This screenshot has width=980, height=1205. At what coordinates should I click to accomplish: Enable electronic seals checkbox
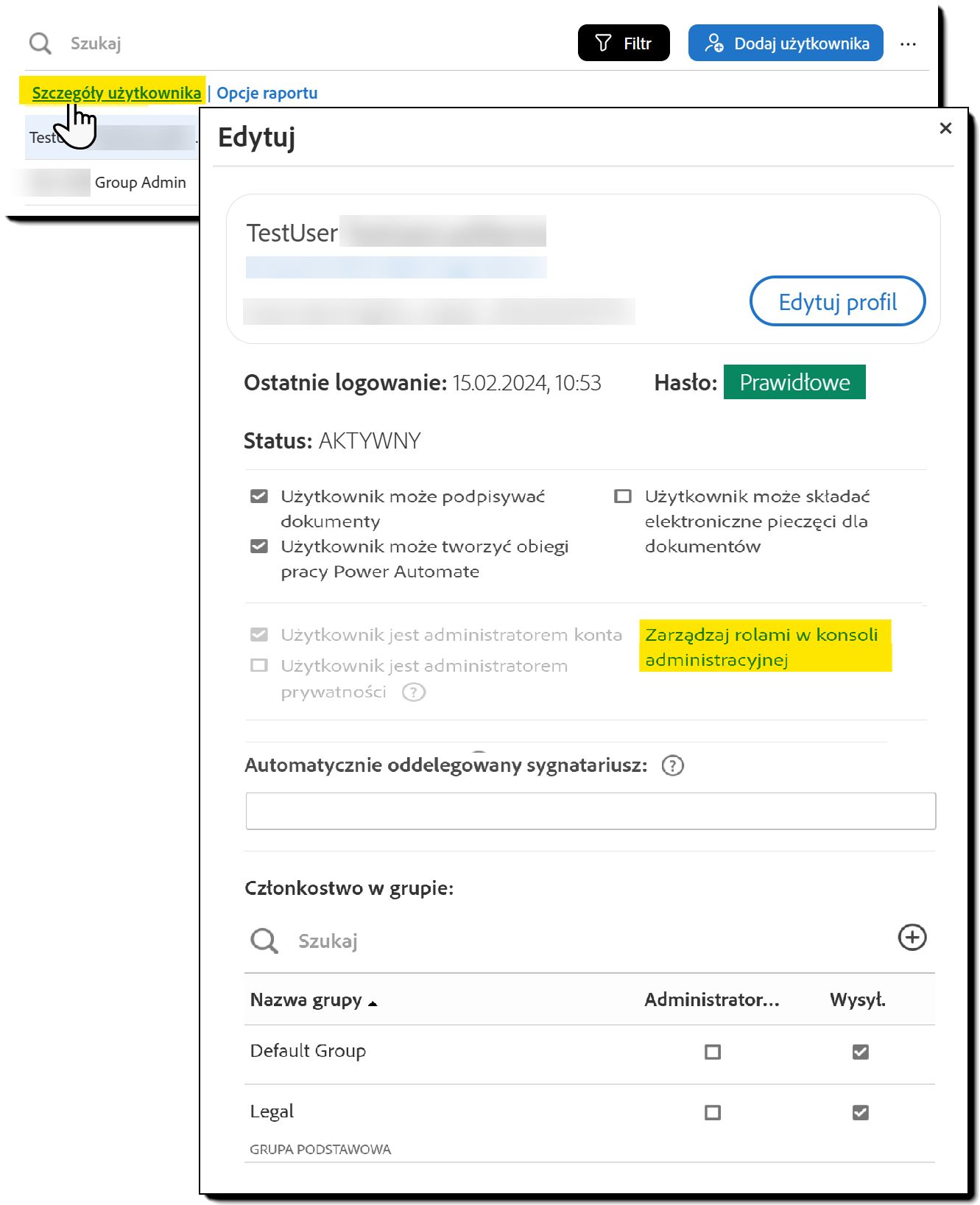pyautogui.click(x=623, y=496)
